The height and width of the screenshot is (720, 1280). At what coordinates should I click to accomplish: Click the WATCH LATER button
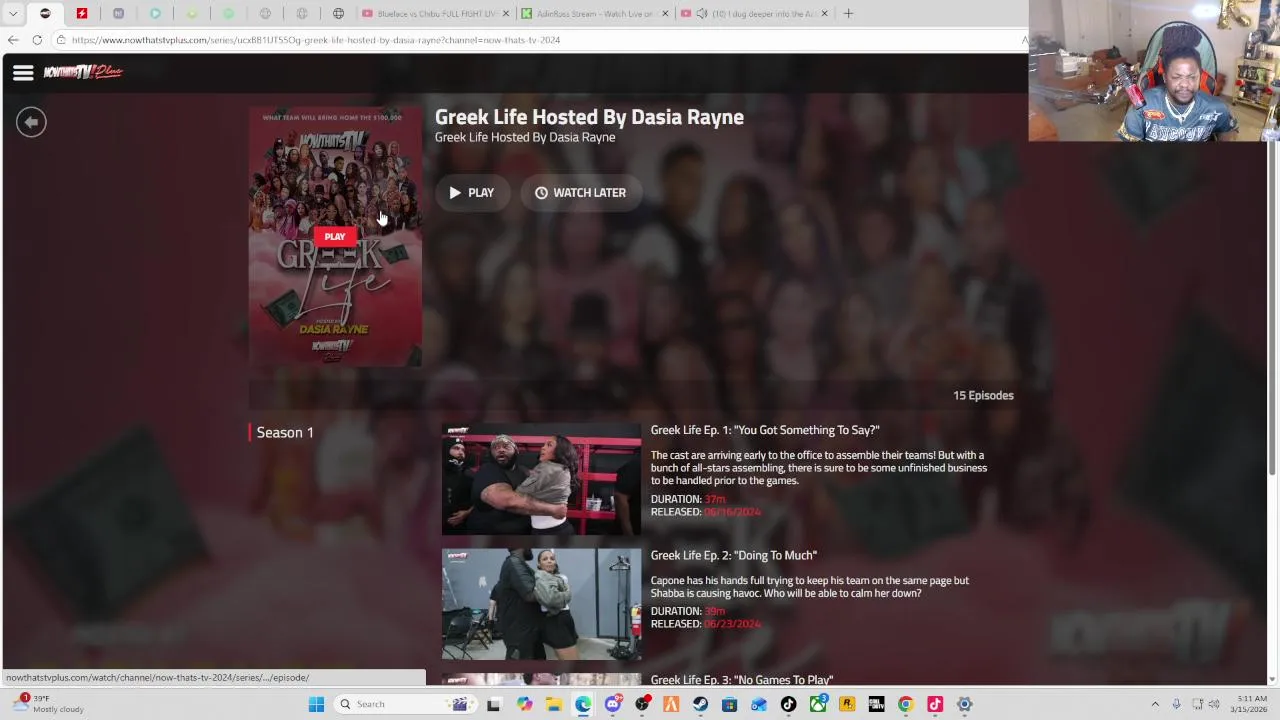580,193
